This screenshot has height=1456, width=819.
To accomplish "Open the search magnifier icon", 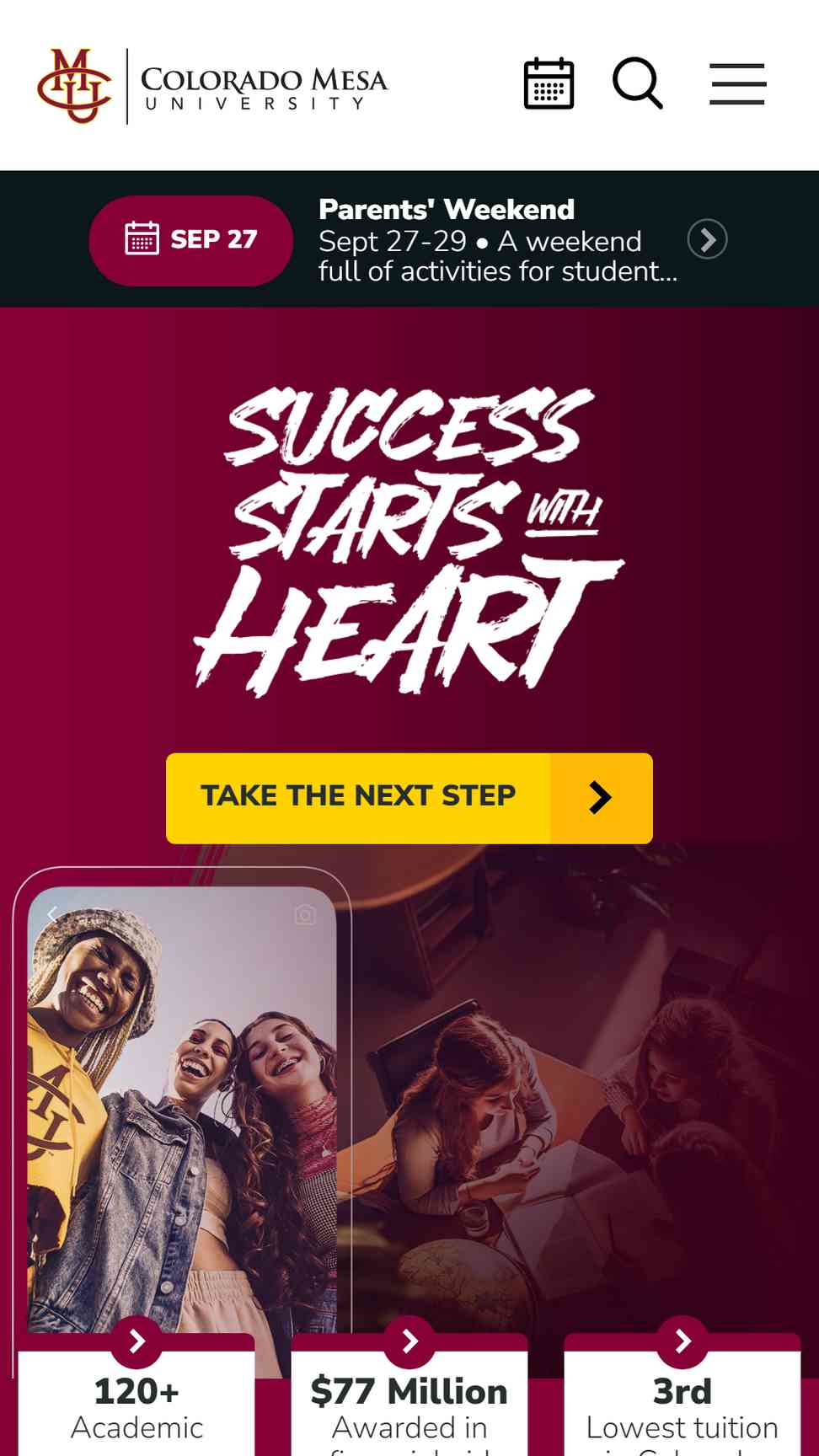I will (x=637, y=83).
